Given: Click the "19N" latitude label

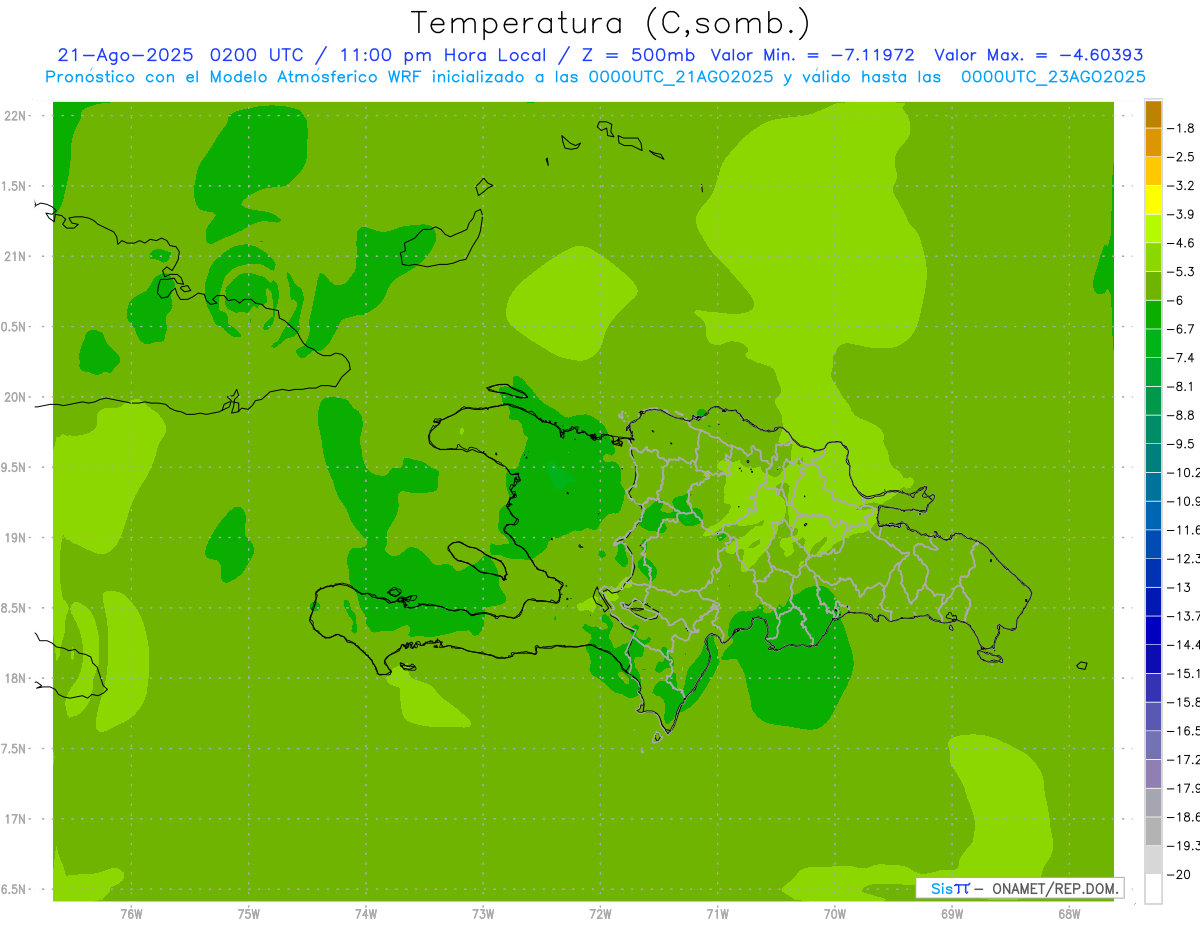Looking at the screenshot, I should [x=15, y=538].
